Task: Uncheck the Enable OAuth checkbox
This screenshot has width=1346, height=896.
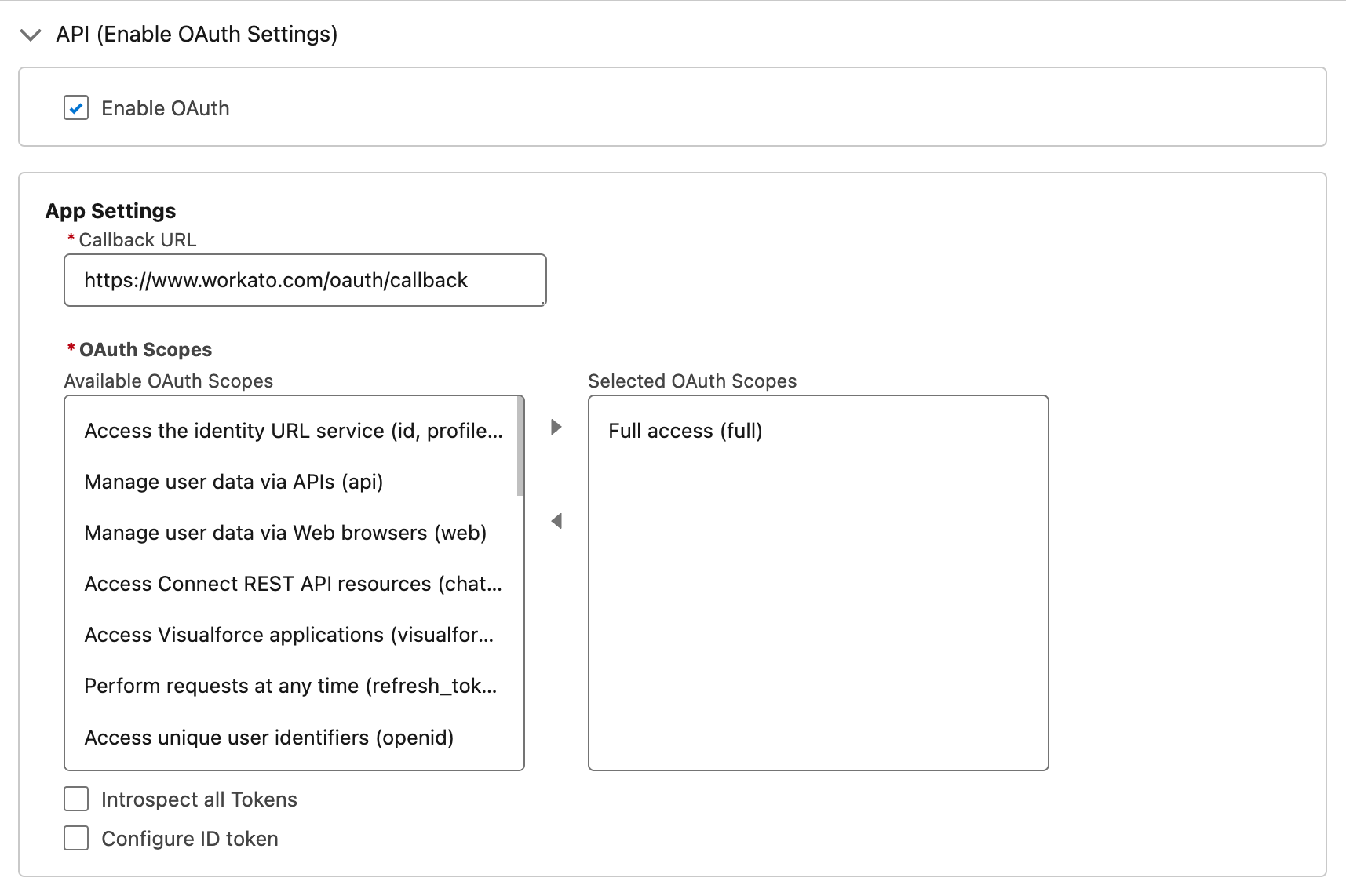Action: click(75, 107)
